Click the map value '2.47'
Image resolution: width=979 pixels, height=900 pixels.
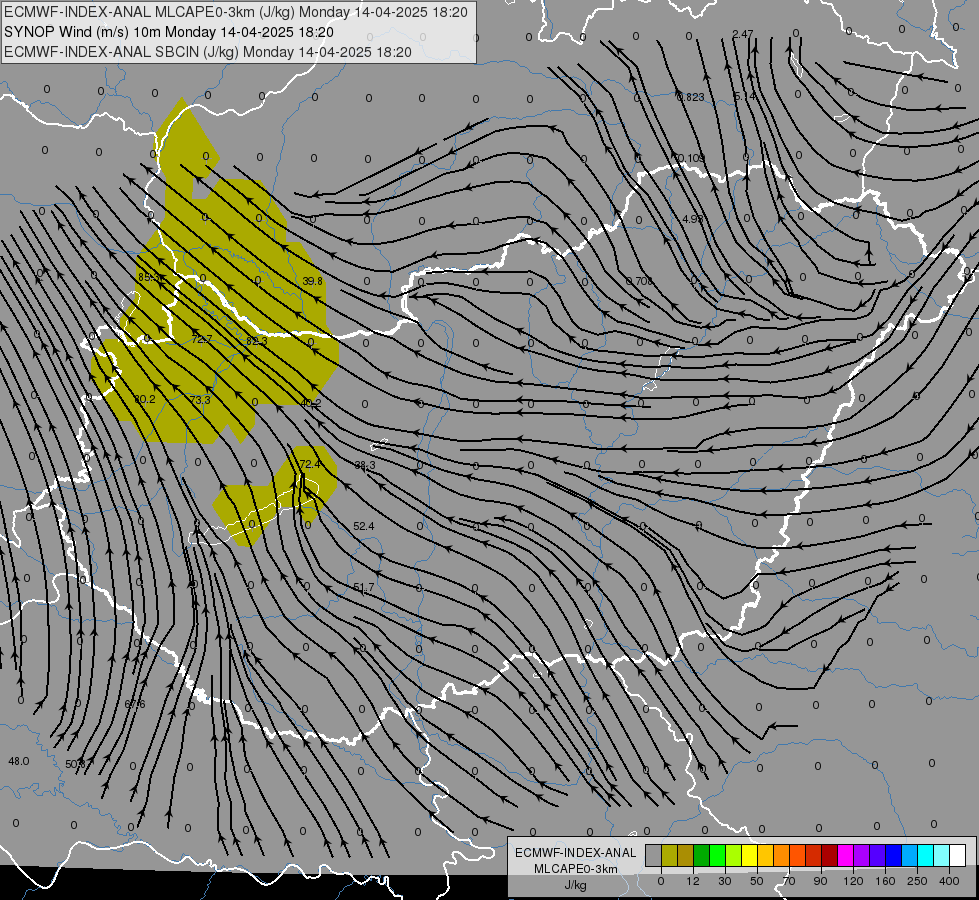point(743,34)
